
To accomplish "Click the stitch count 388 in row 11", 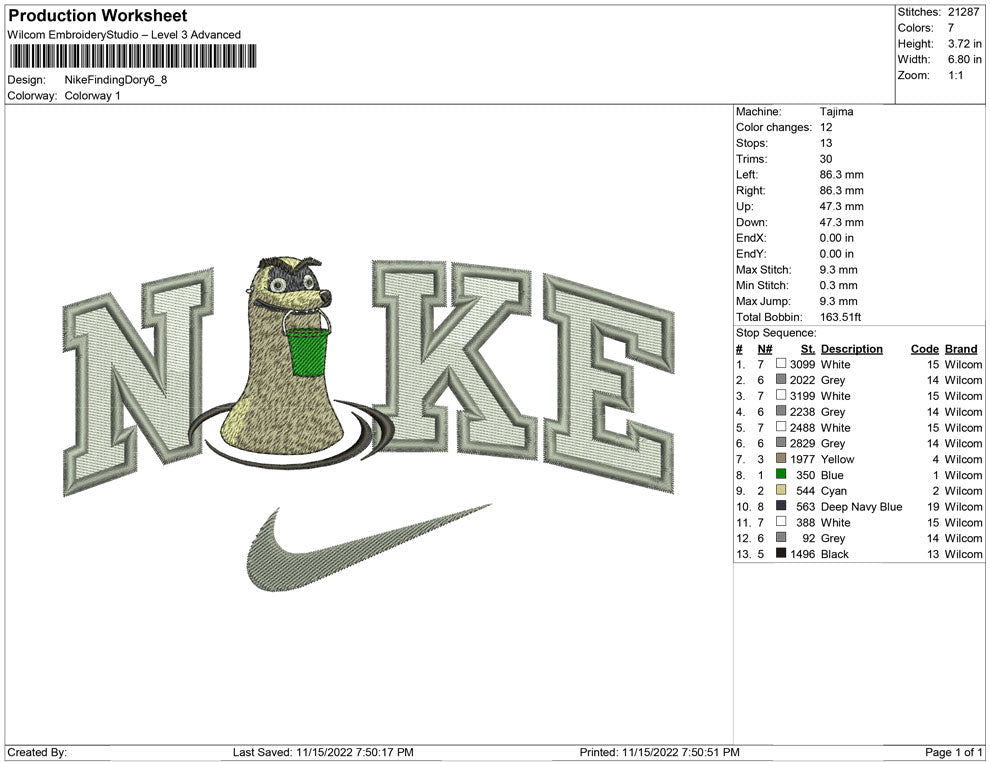I will [x=806, y=522].
